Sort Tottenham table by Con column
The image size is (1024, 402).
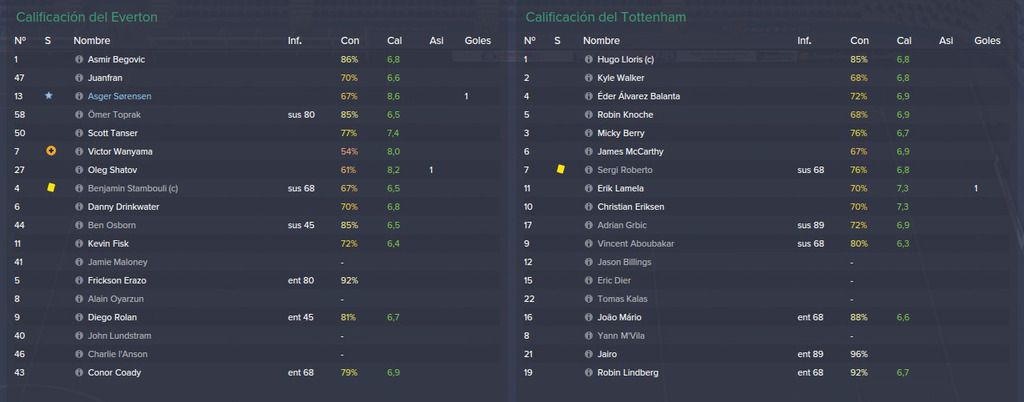tap(859, 40)
